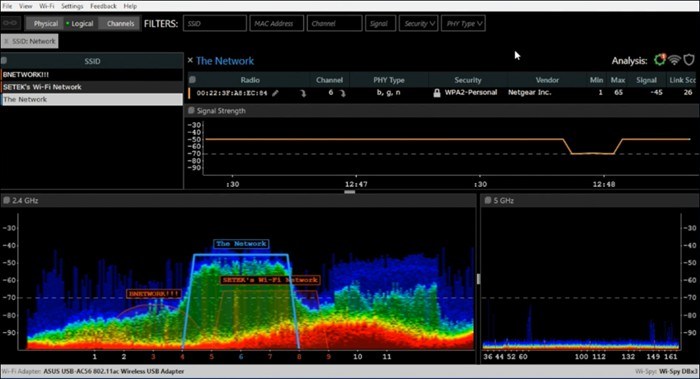Open the Settings menu
The image size is (700, 379).
point(72,6)
